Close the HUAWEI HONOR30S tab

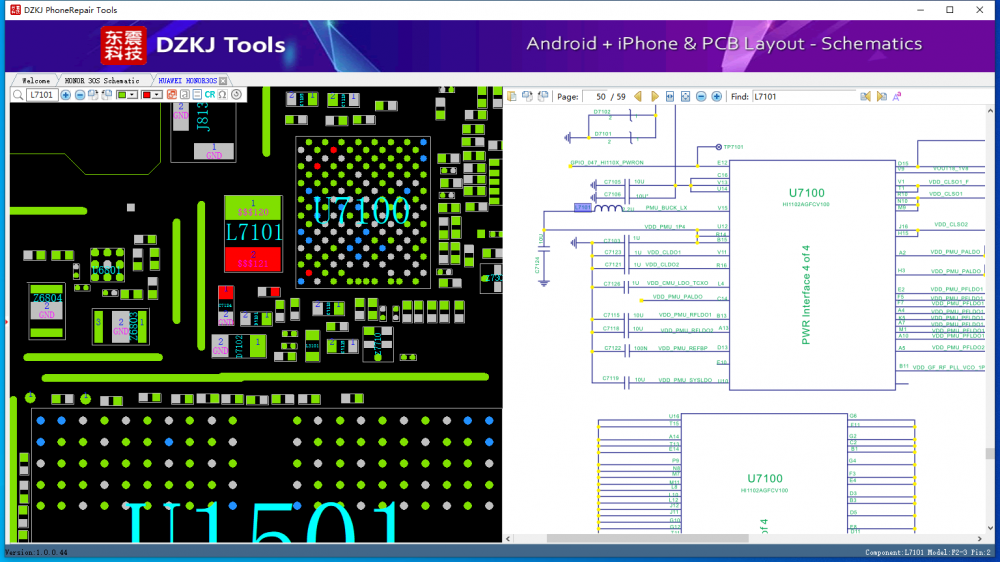224,80
